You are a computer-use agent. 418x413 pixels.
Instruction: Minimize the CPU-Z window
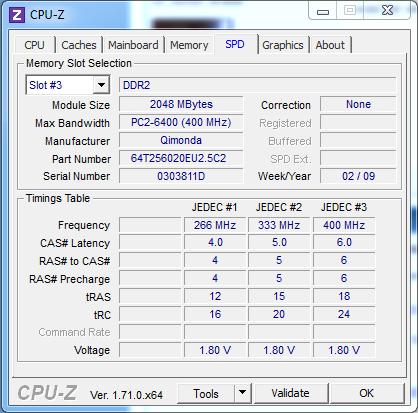click(323, 12)
